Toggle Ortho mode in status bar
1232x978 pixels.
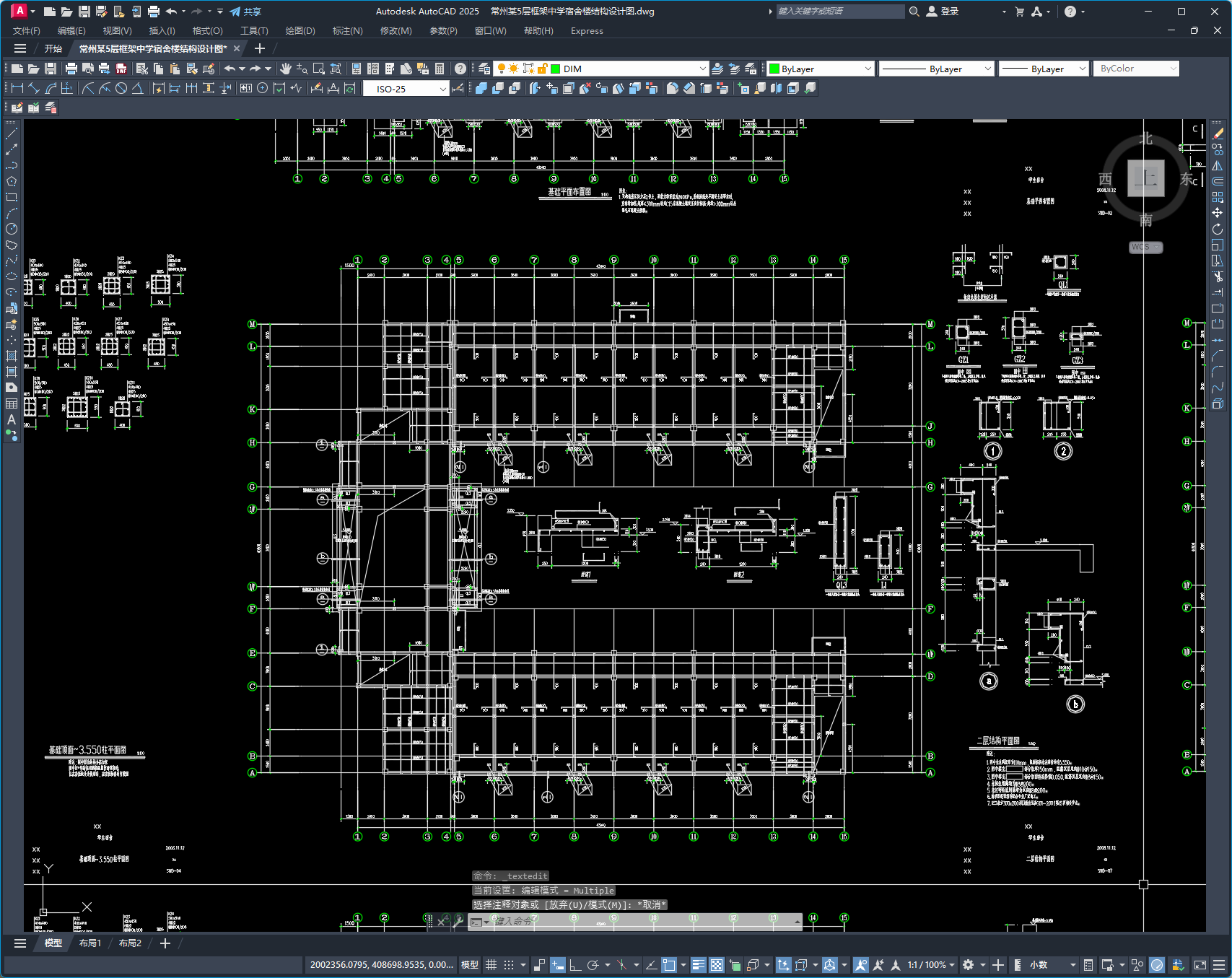click(575, 965)
